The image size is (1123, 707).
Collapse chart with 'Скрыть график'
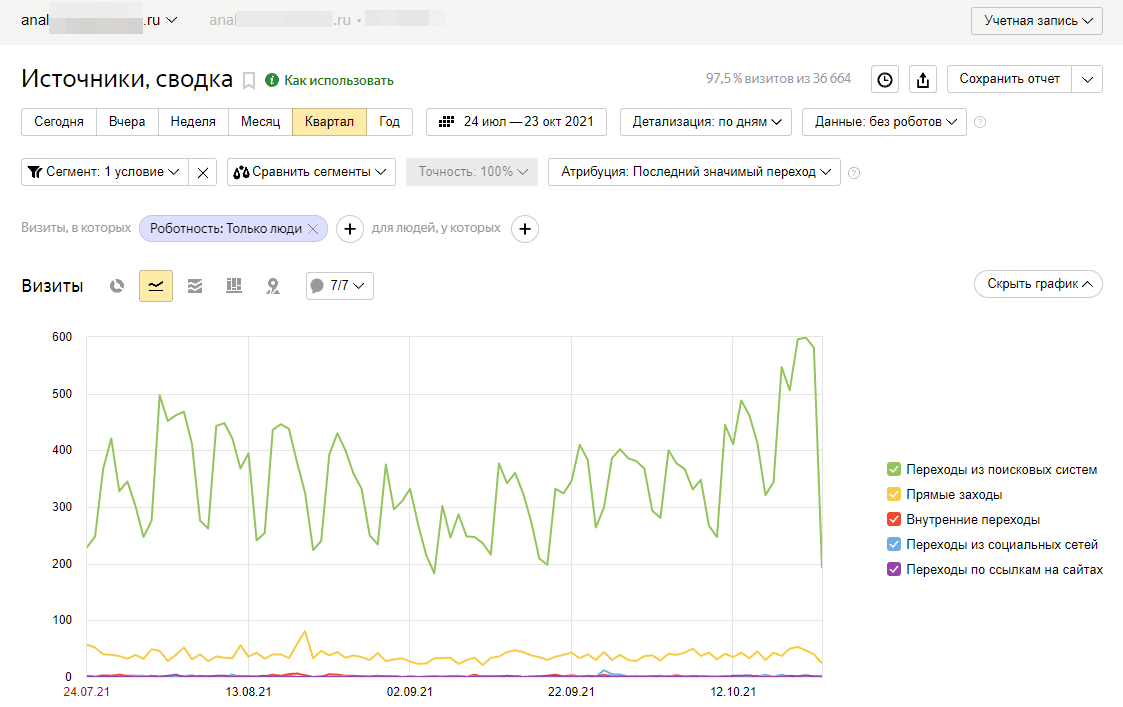1038,284
